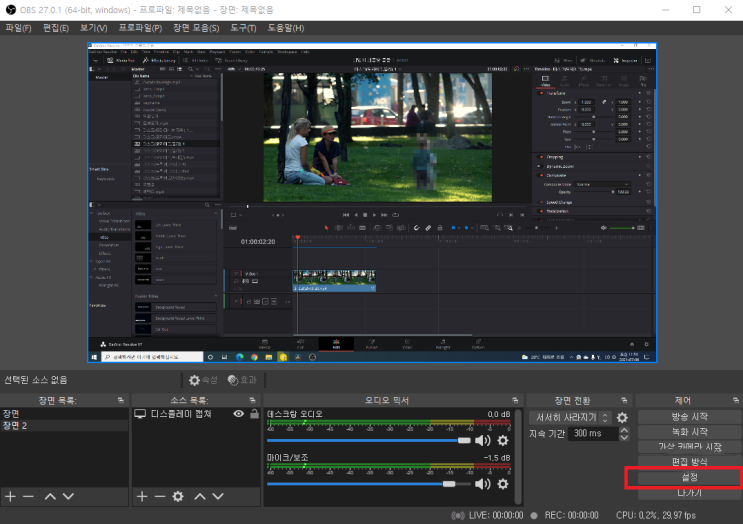Toggle lock on 디스플레이 캡쳐 source
This screenshot has height=524, width=743.
click(x=254, y=414)
